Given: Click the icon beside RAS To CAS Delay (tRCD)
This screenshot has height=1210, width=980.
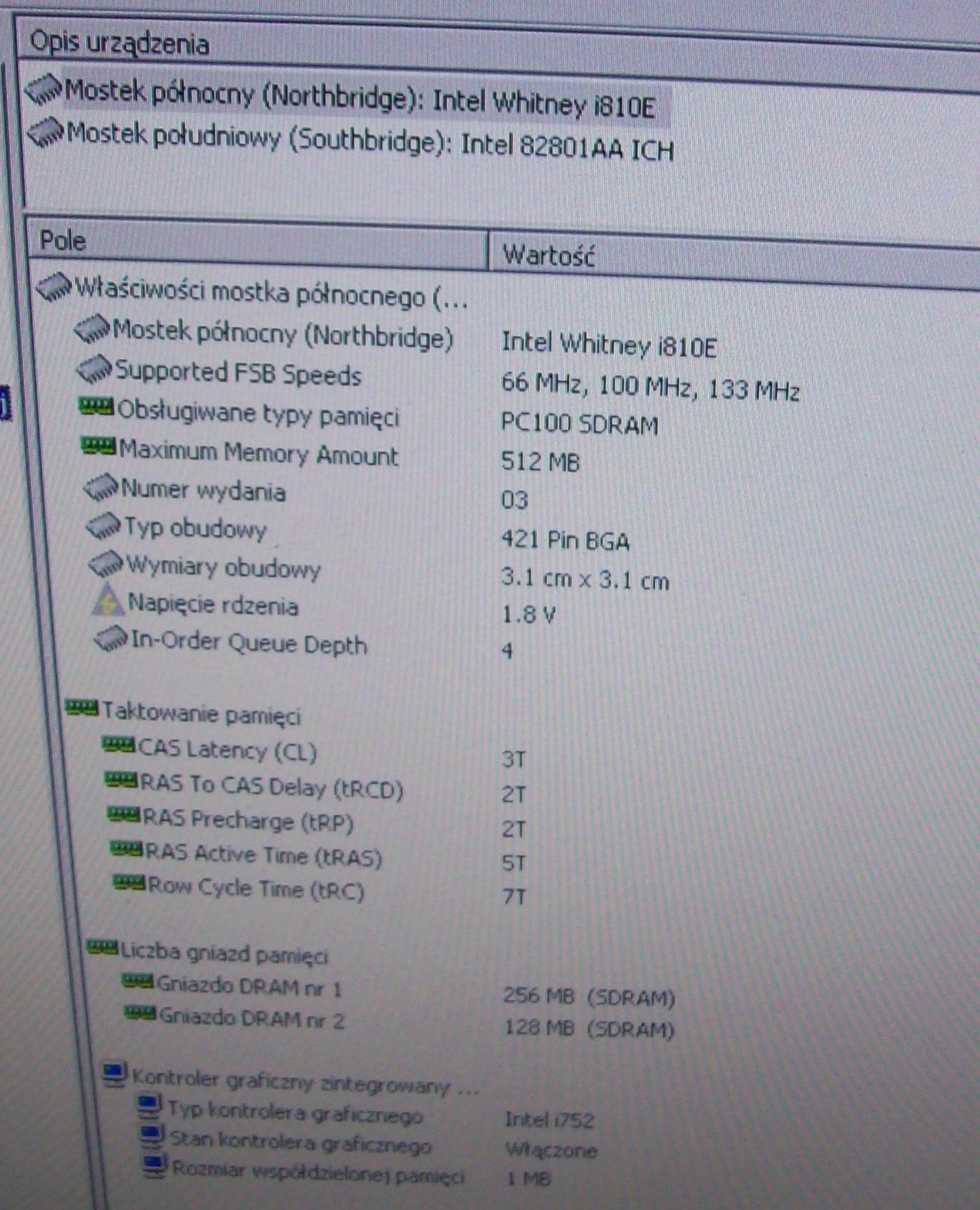Looking at the screenshot, I should pyautogui.click(x=121, y=779).
